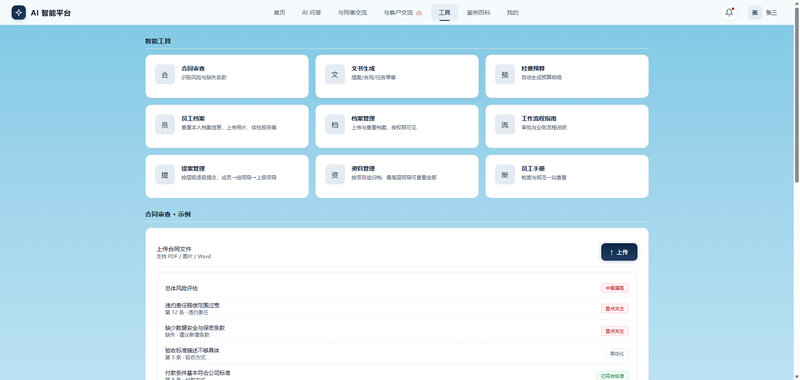Screen dimensions: 800x380
Task: Select the 违约责任赔偿范围过宽 item
Action: point(192,306)
